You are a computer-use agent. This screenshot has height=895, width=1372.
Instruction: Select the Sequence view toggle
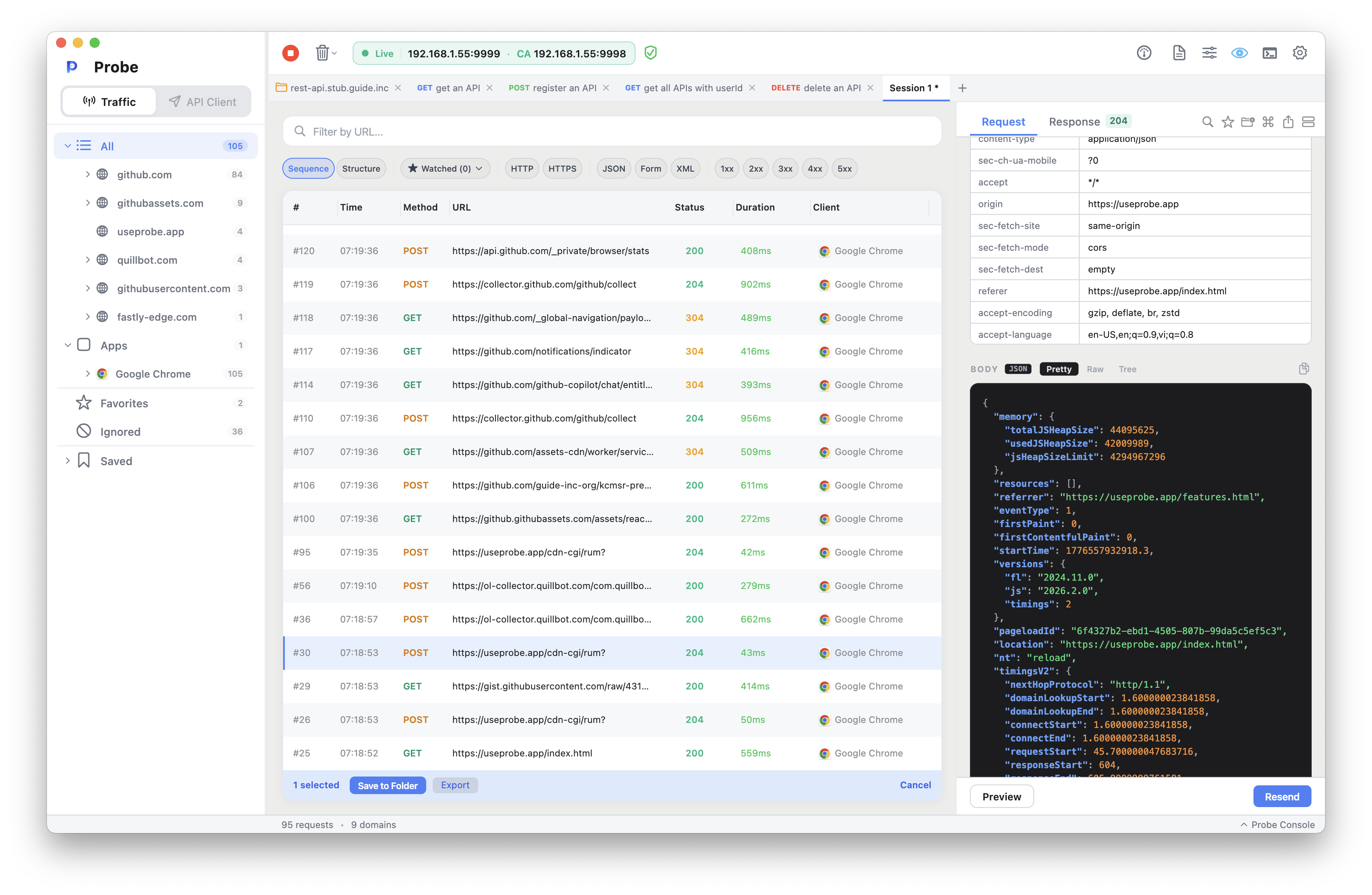click(308, 169)
